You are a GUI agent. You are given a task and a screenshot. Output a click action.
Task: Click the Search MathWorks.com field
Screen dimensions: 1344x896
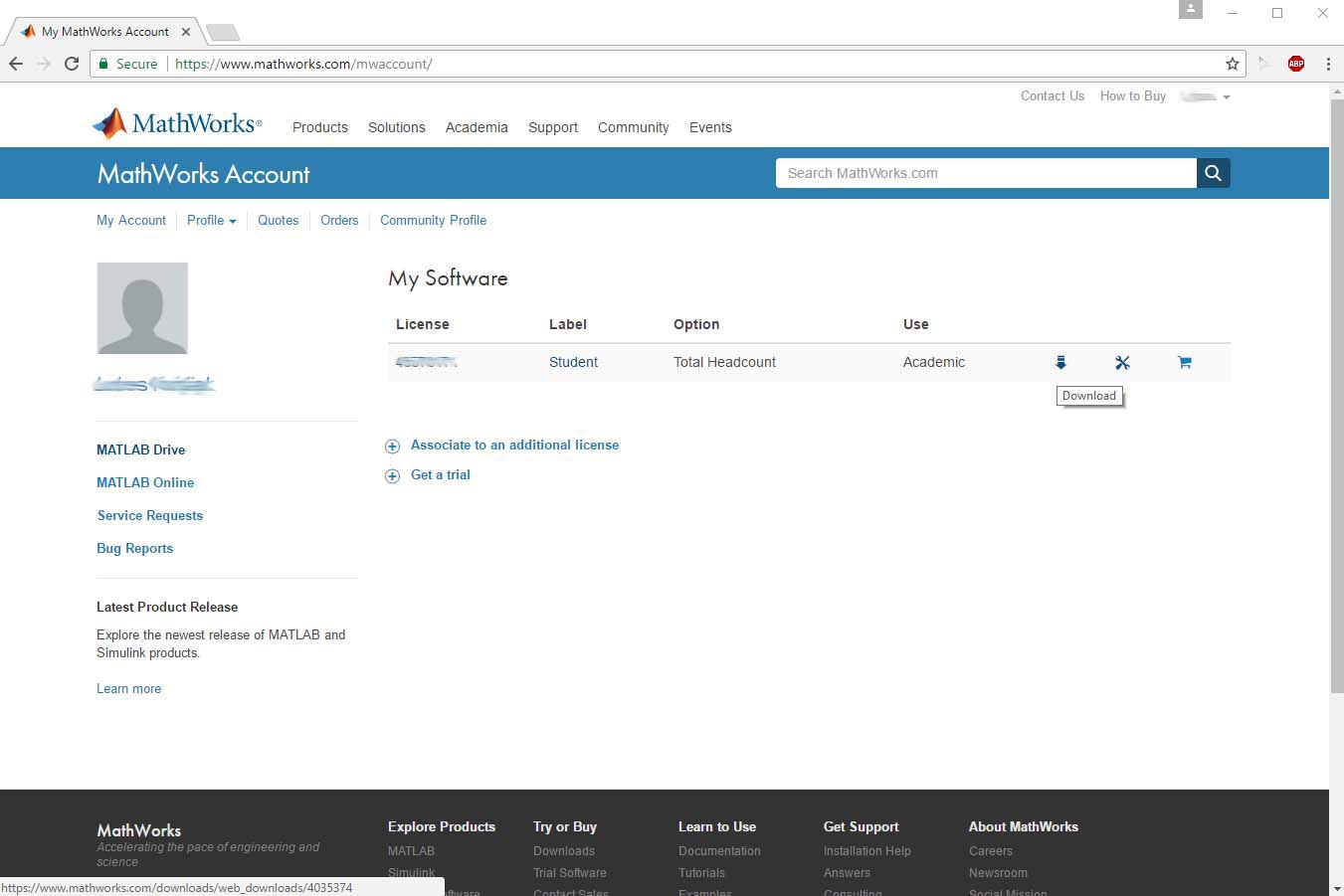coord(986,173)
